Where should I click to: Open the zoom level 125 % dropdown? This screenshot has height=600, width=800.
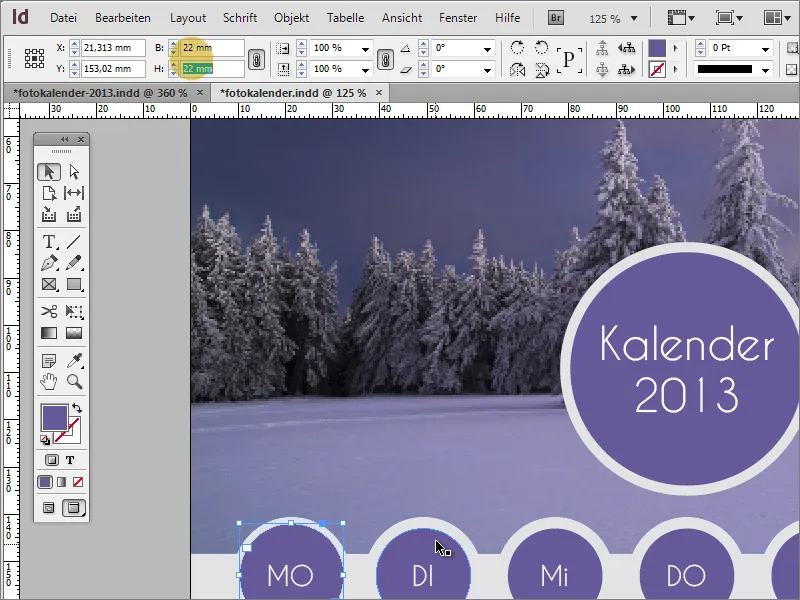click(x=634, y=18)
